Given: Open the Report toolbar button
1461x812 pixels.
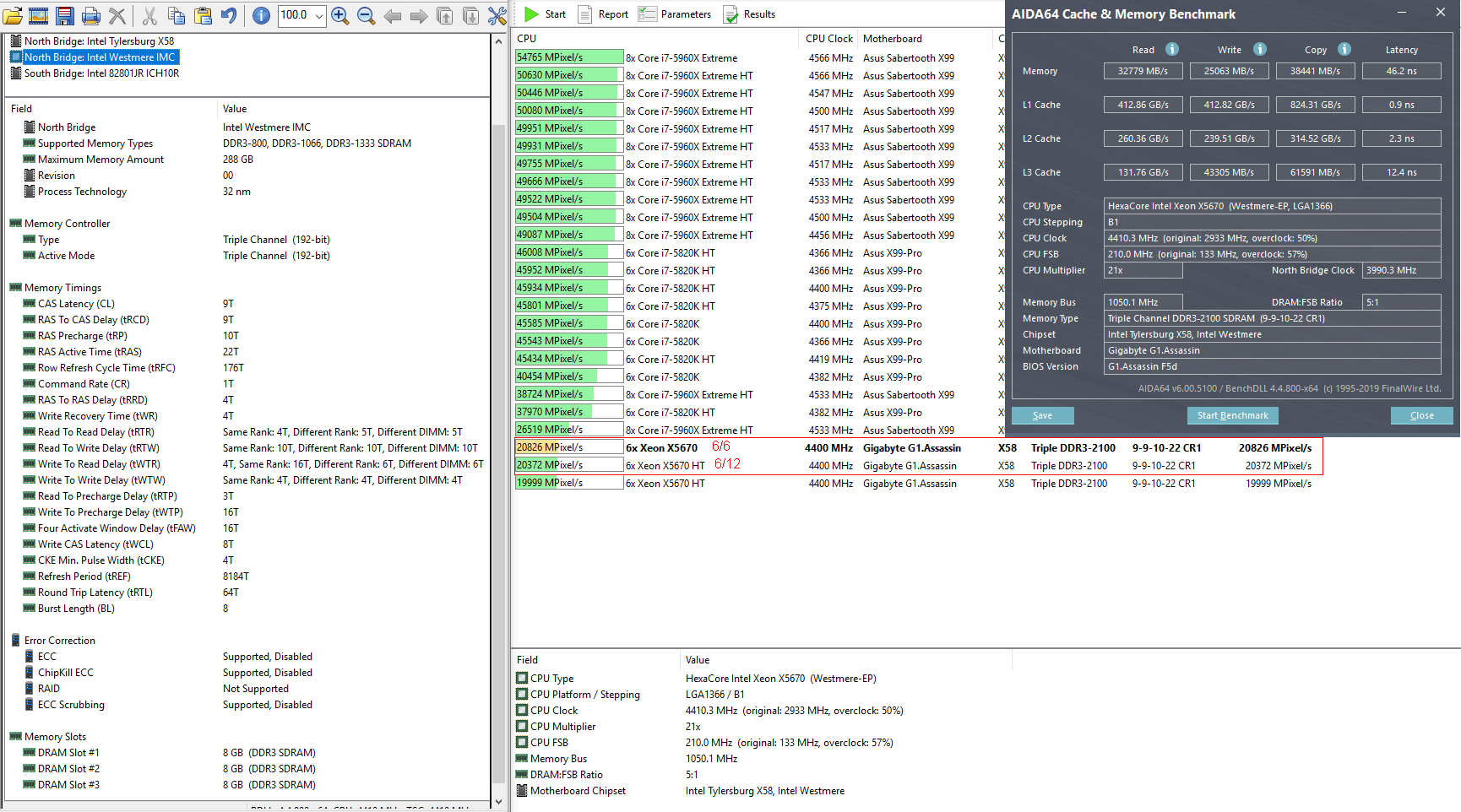Looking at the screenshot, I should [603, 14].
